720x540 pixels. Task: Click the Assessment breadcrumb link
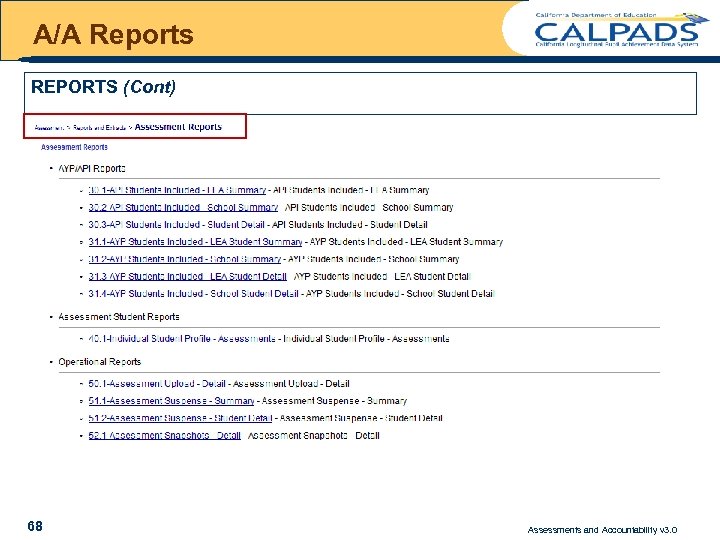click(49, 128)
